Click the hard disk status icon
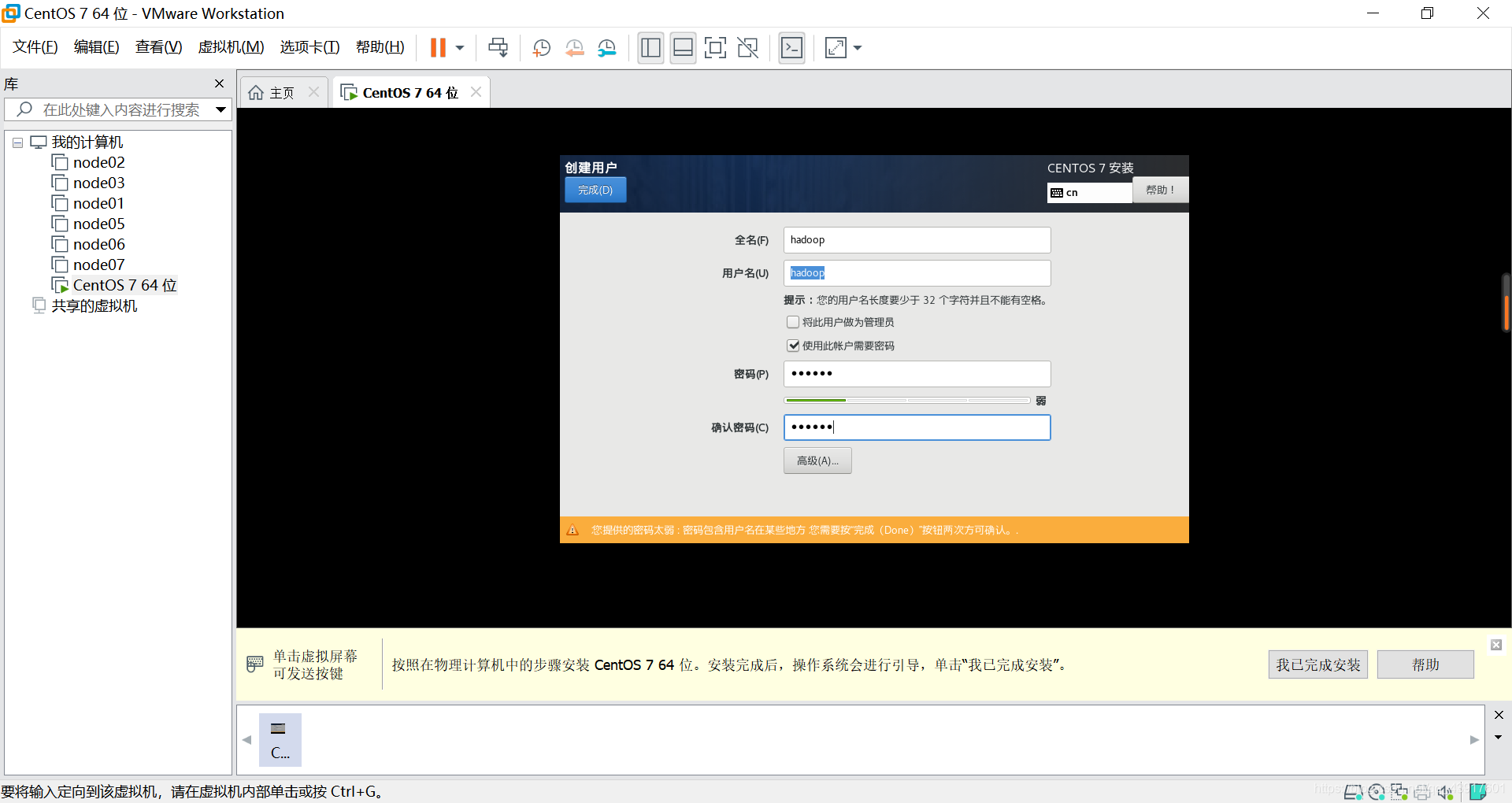Viewport: 1512px width, 803px height. pos(1354,792)
